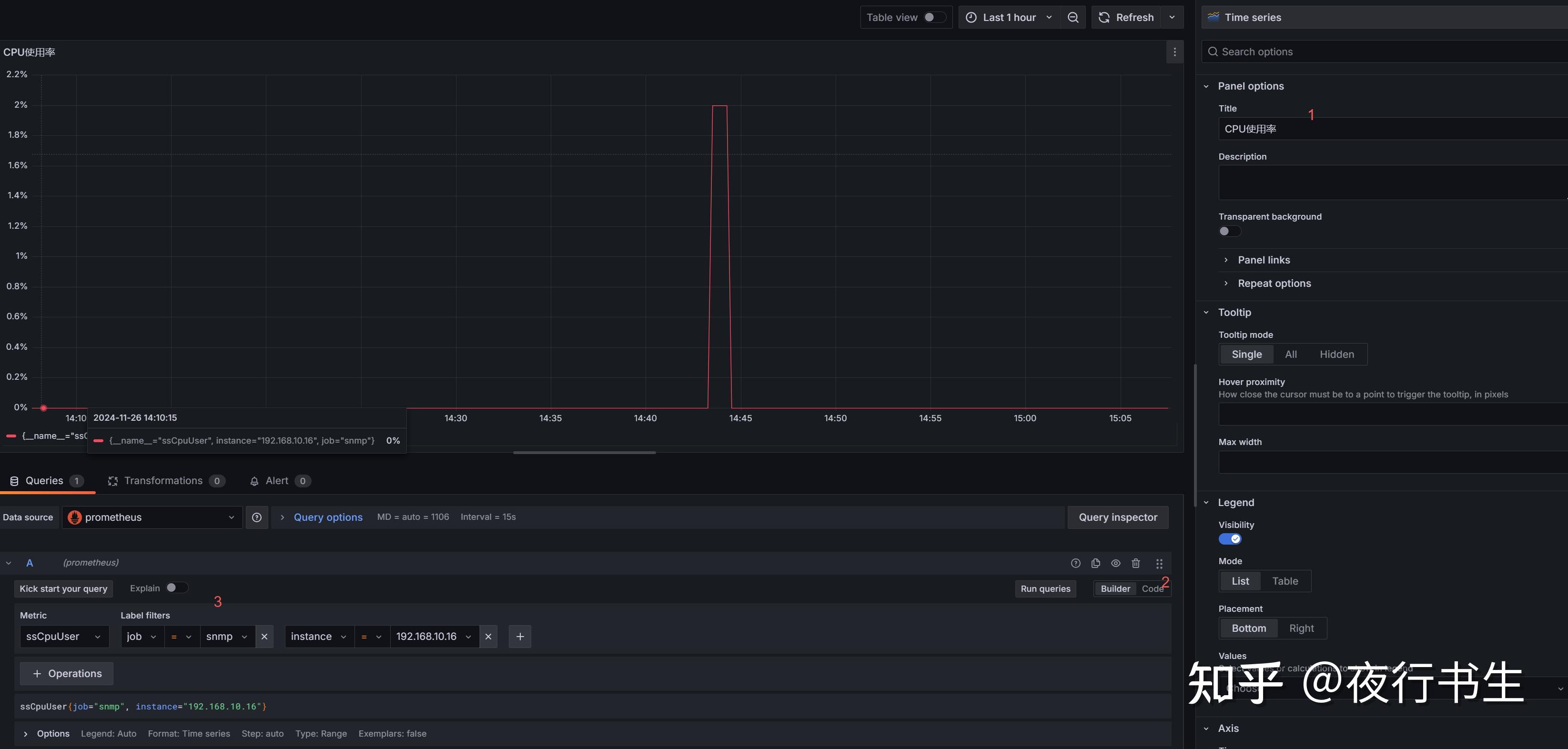Open the Last 1 hour time picker
1568x749 pixels.
[x=1009, y=18]
